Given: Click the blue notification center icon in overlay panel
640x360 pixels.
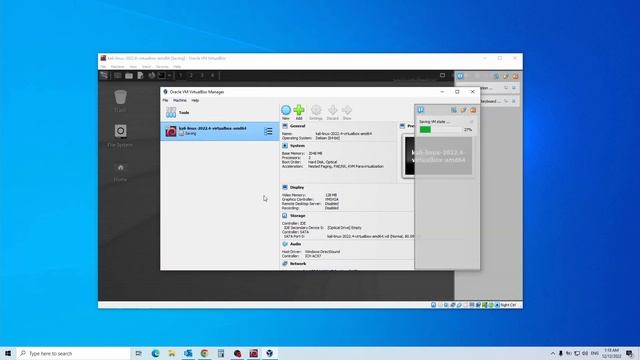Looking at the screenshot, I should coord(420,110).
